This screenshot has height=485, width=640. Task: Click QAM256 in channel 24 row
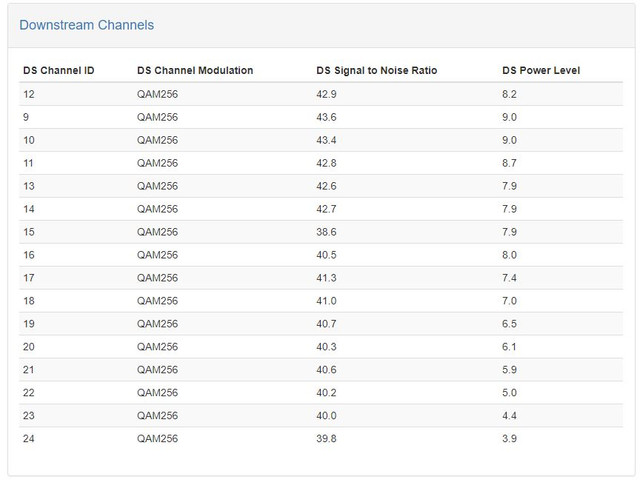tap(157, 438)
